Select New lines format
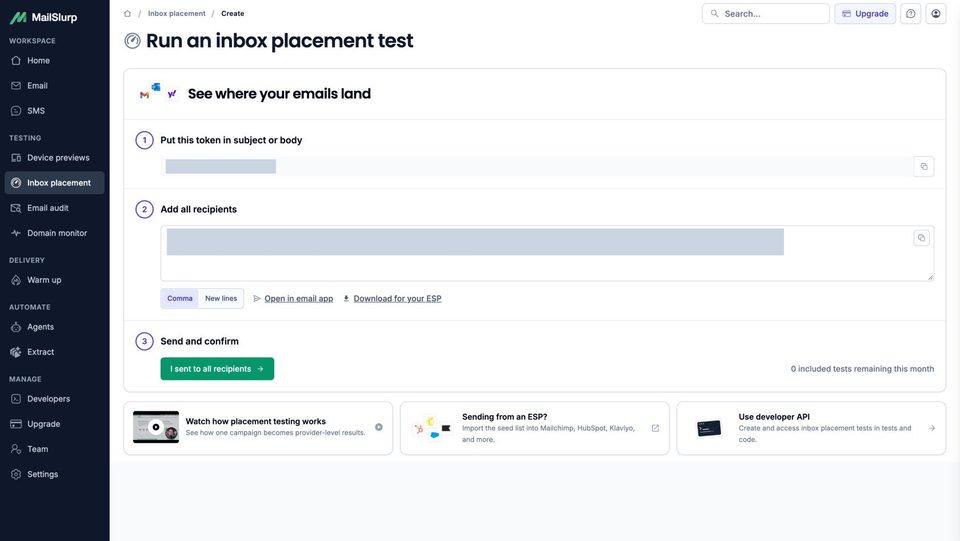 pos(221,299)
